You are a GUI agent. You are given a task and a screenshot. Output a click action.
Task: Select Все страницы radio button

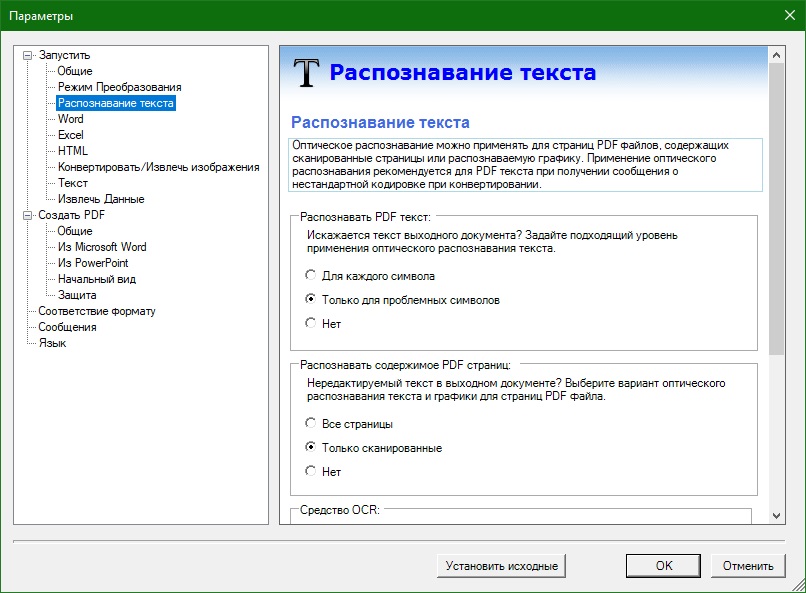pyautogui.click(x=310, y=423)
